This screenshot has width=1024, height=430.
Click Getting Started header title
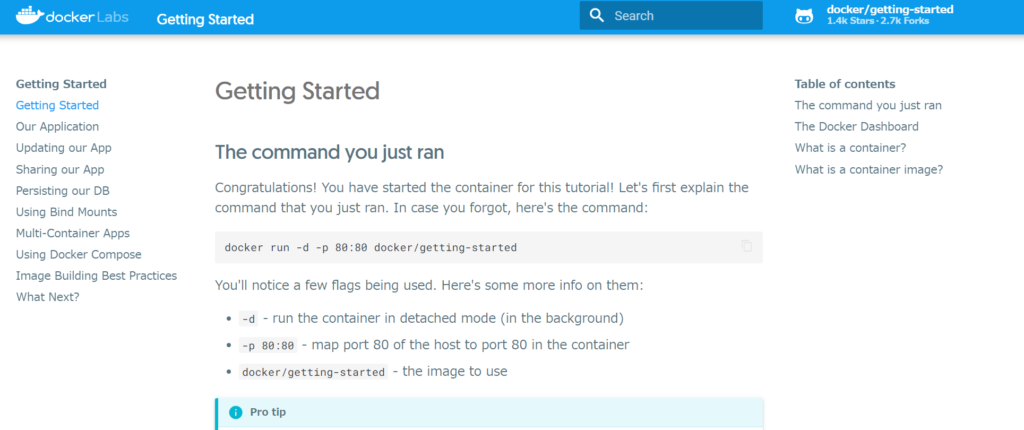(x=205, y=20)
